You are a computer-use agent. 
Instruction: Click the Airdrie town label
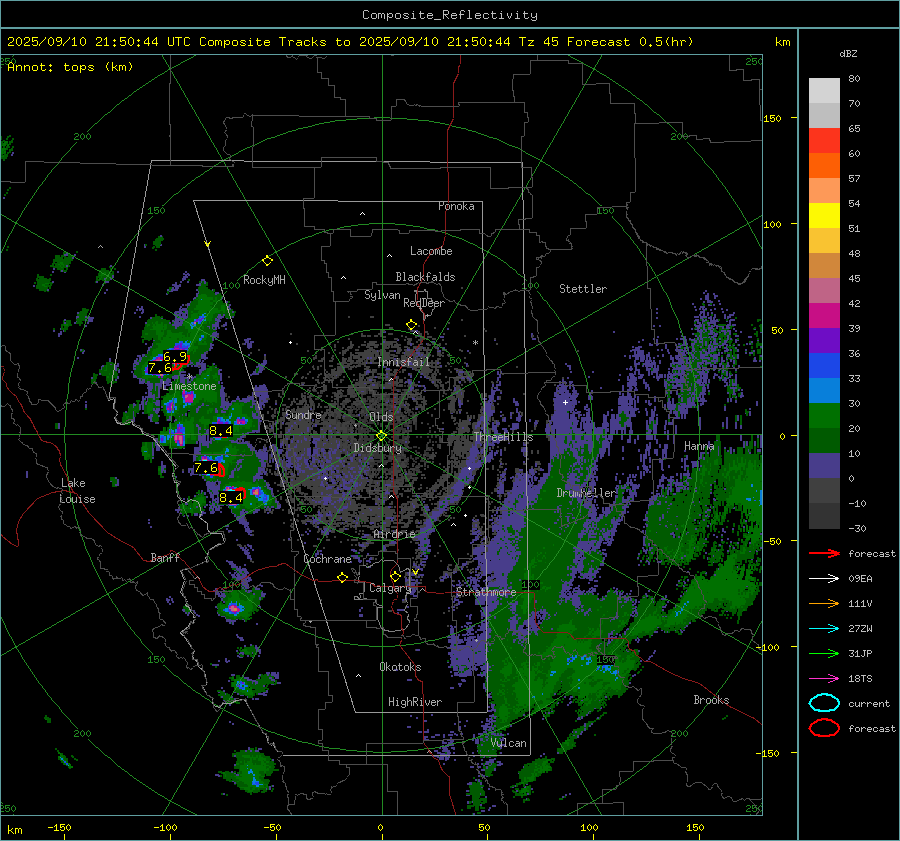coord(394,534)
